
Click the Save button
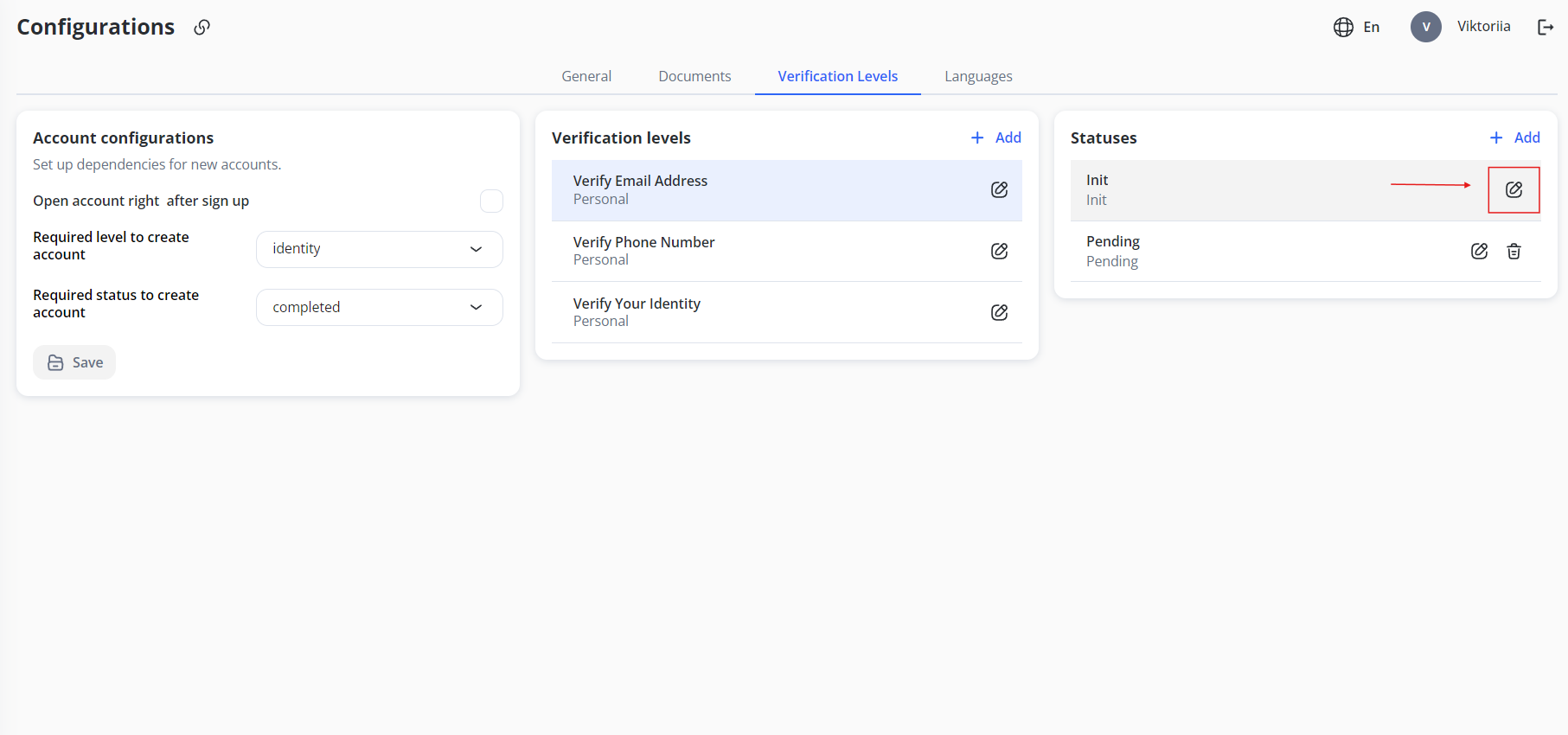pyautogui.click(x=74, y=362)
